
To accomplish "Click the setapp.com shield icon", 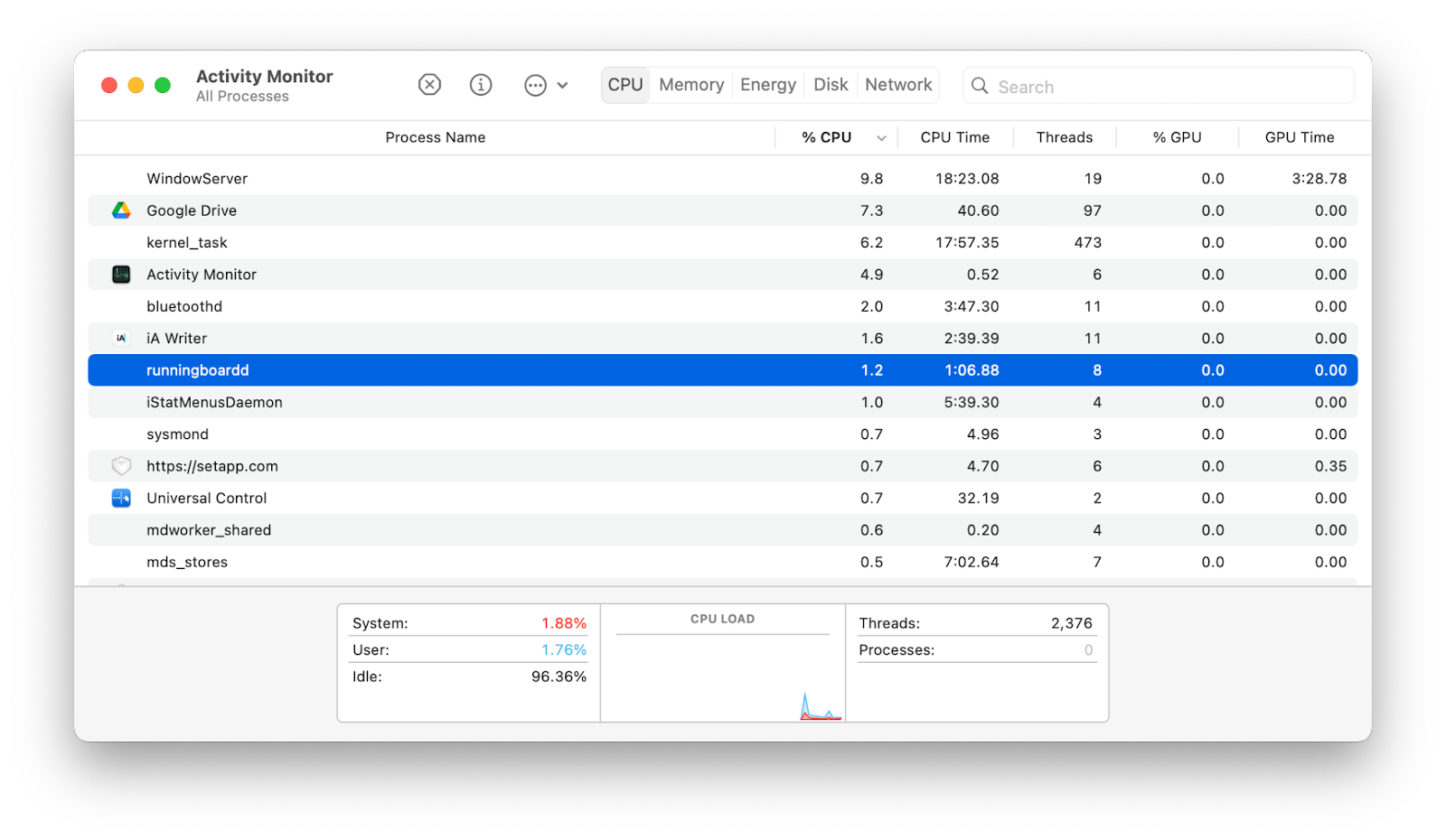I will (121, 466).
